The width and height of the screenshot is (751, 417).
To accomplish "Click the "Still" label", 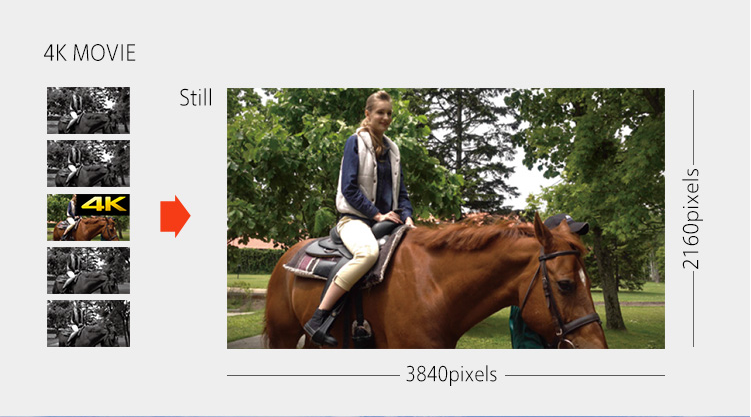I will [195, 98].
